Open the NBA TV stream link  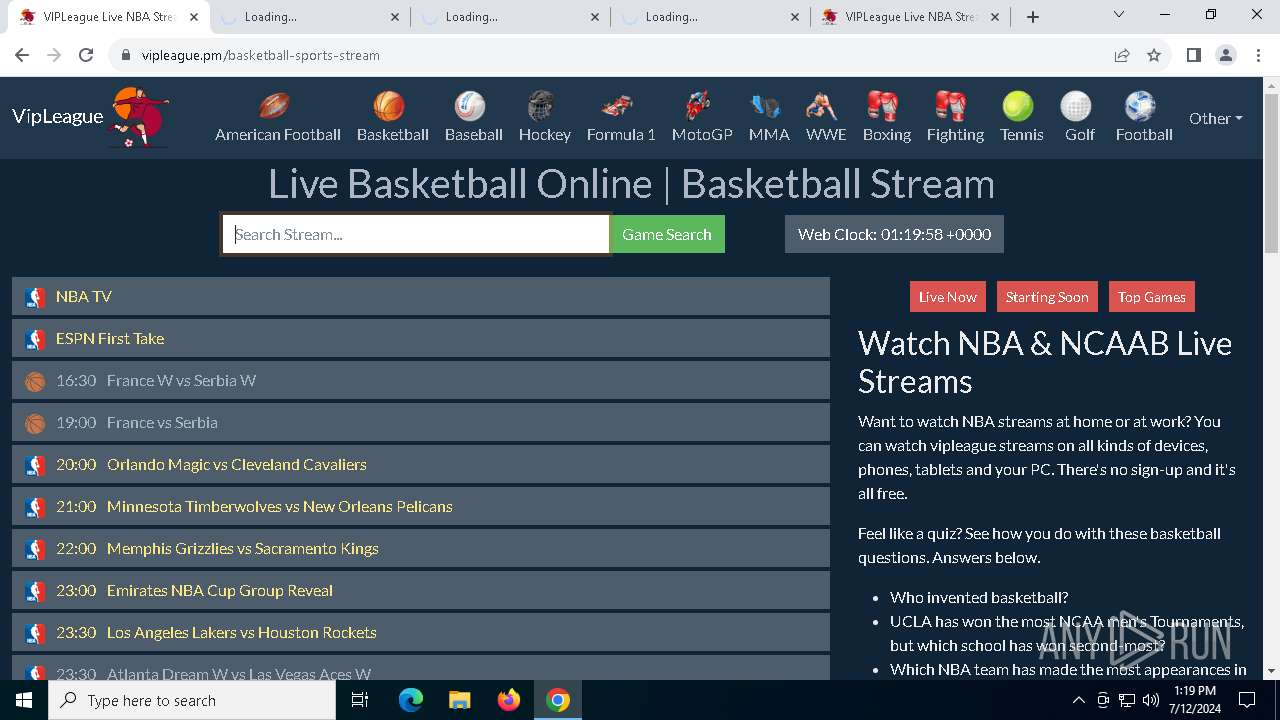coord(421,297)
